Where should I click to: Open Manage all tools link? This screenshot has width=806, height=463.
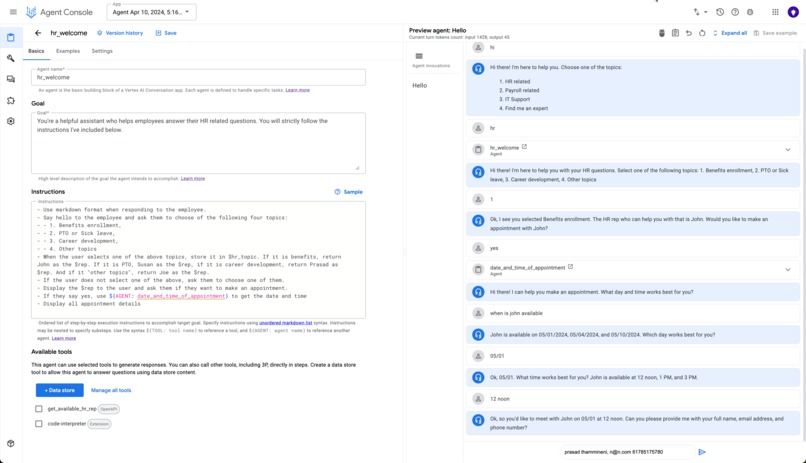coord(111,390)
